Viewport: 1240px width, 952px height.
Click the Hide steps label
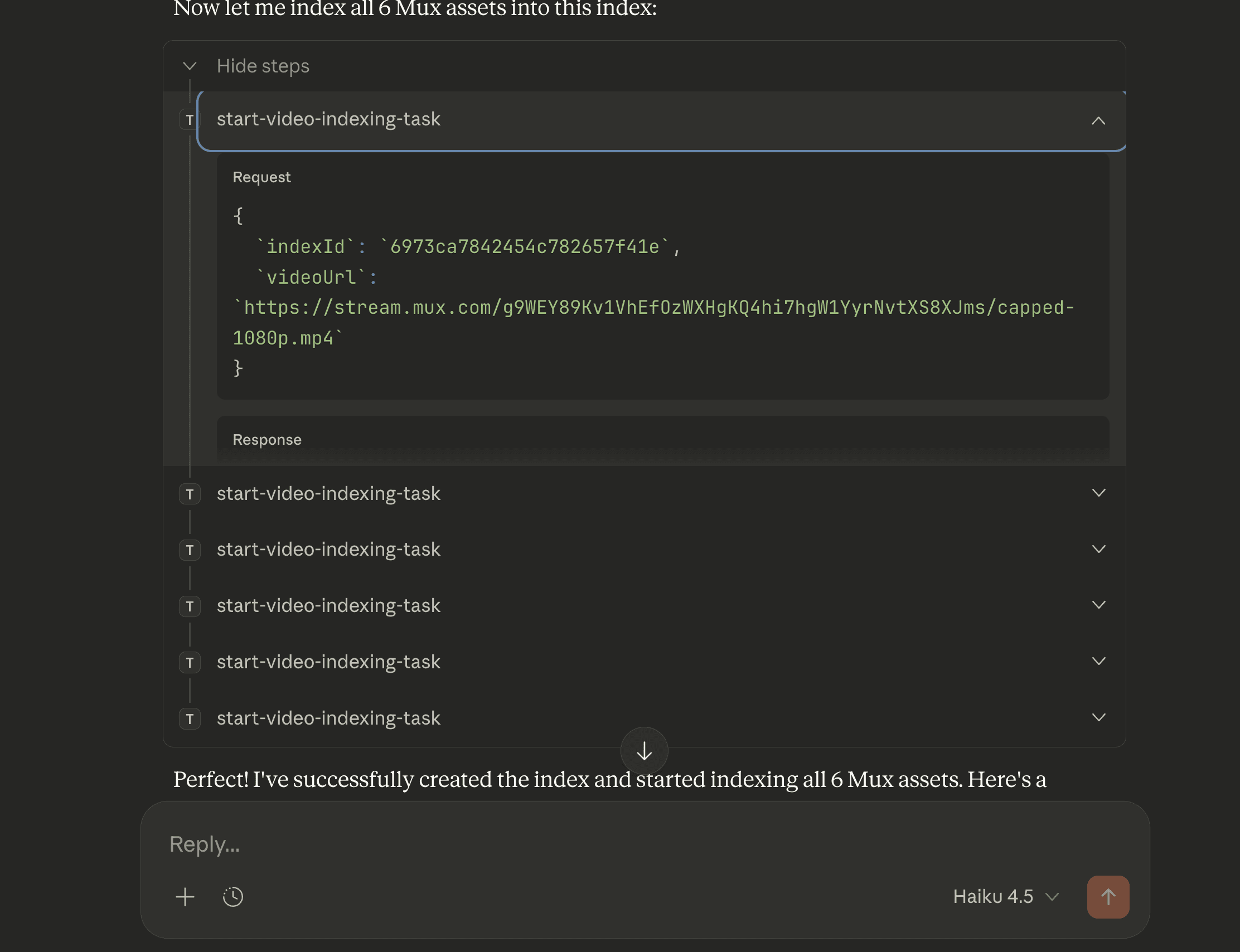click(263, 66)
